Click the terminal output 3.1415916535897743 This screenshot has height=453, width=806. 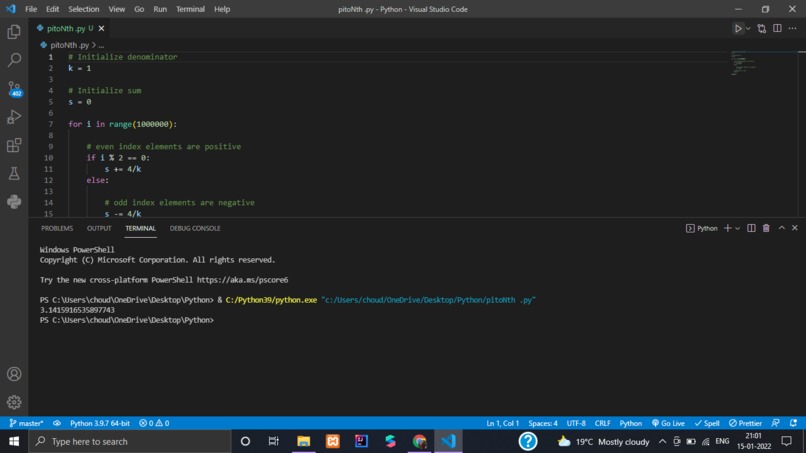pos(77,310)
